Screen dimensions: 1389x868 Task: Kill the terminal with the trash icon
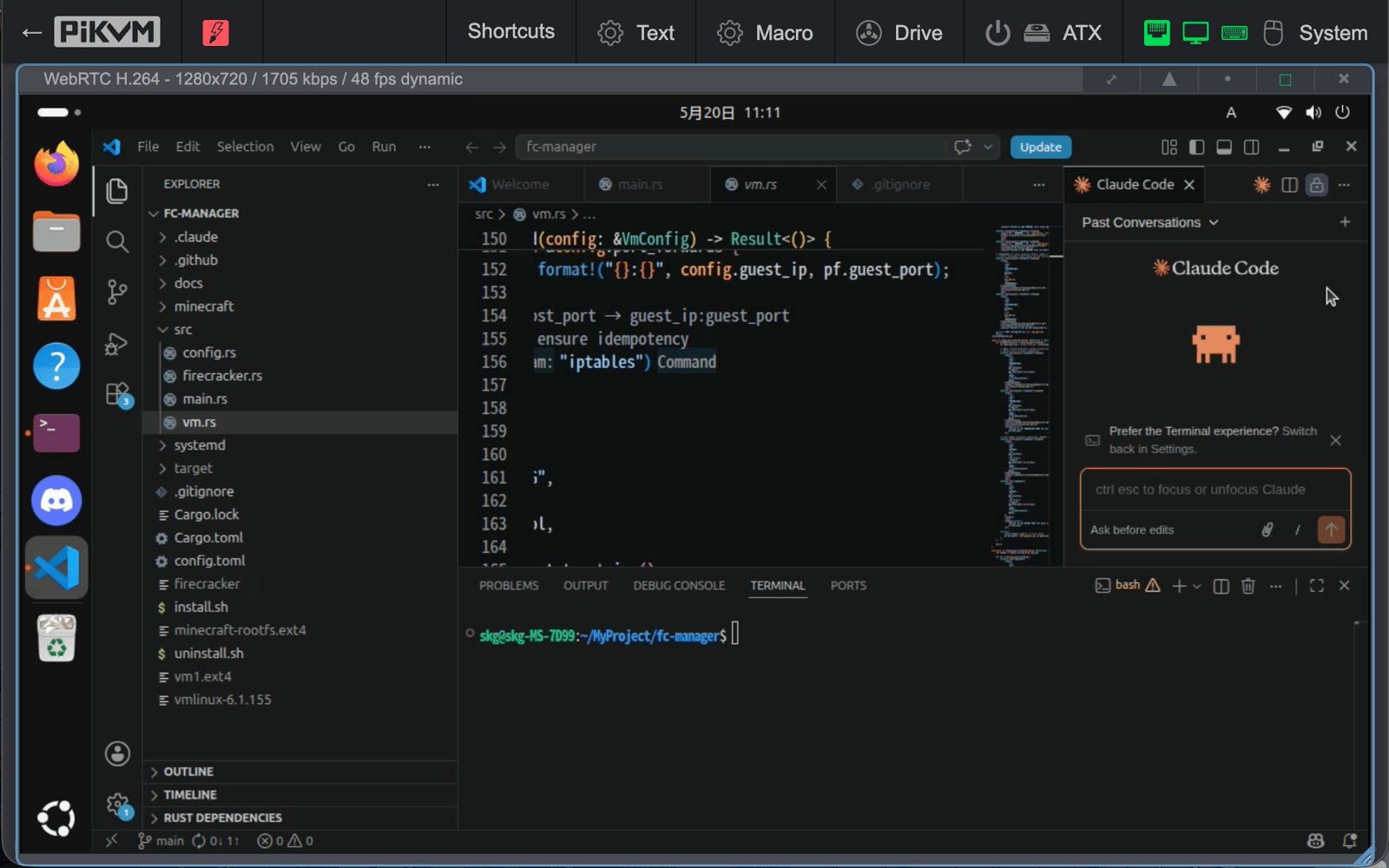(1248, 586)
